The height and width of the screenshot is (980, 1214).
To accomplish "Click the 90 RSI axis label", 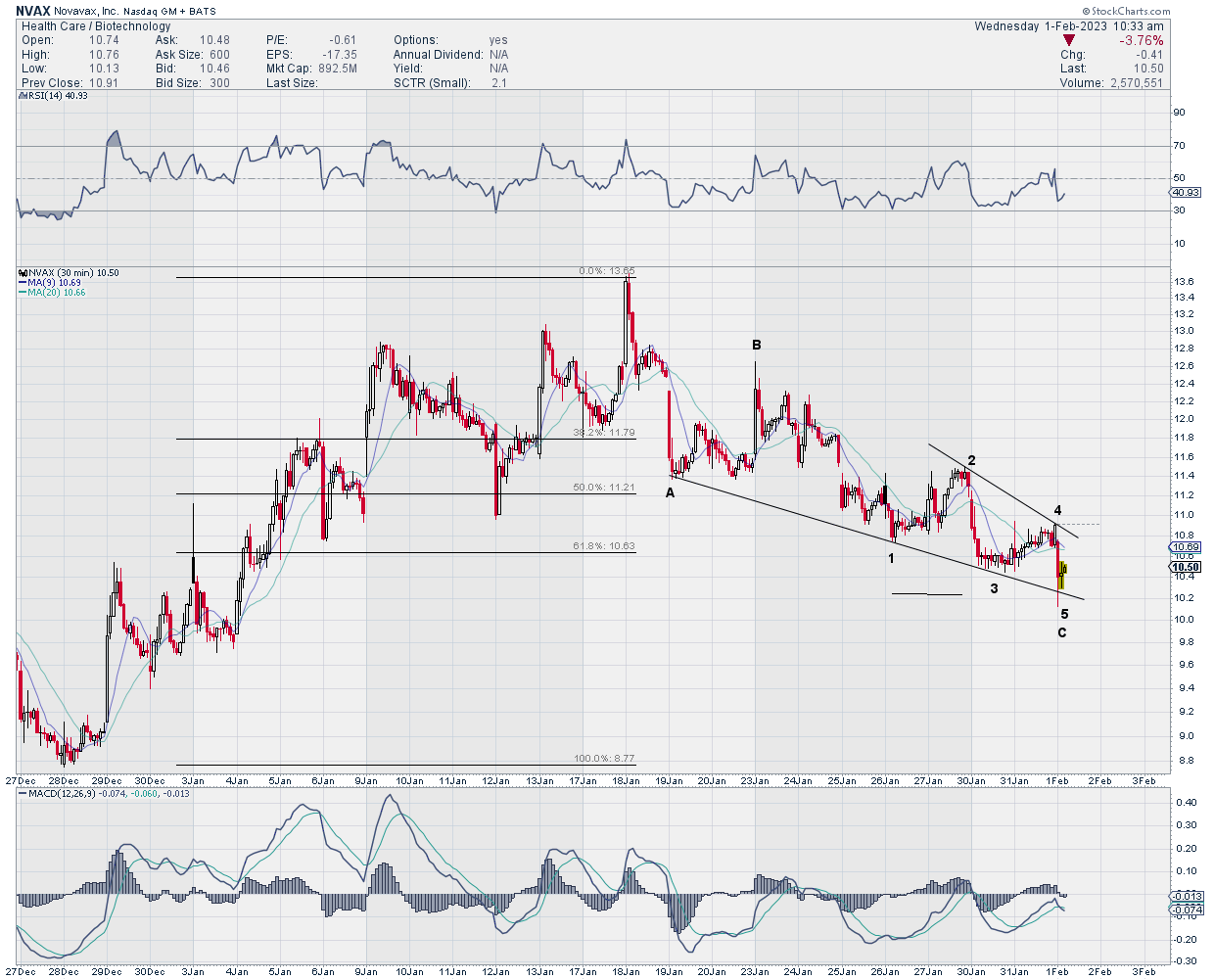I will pyautogui.click(x=1180, y=113).
